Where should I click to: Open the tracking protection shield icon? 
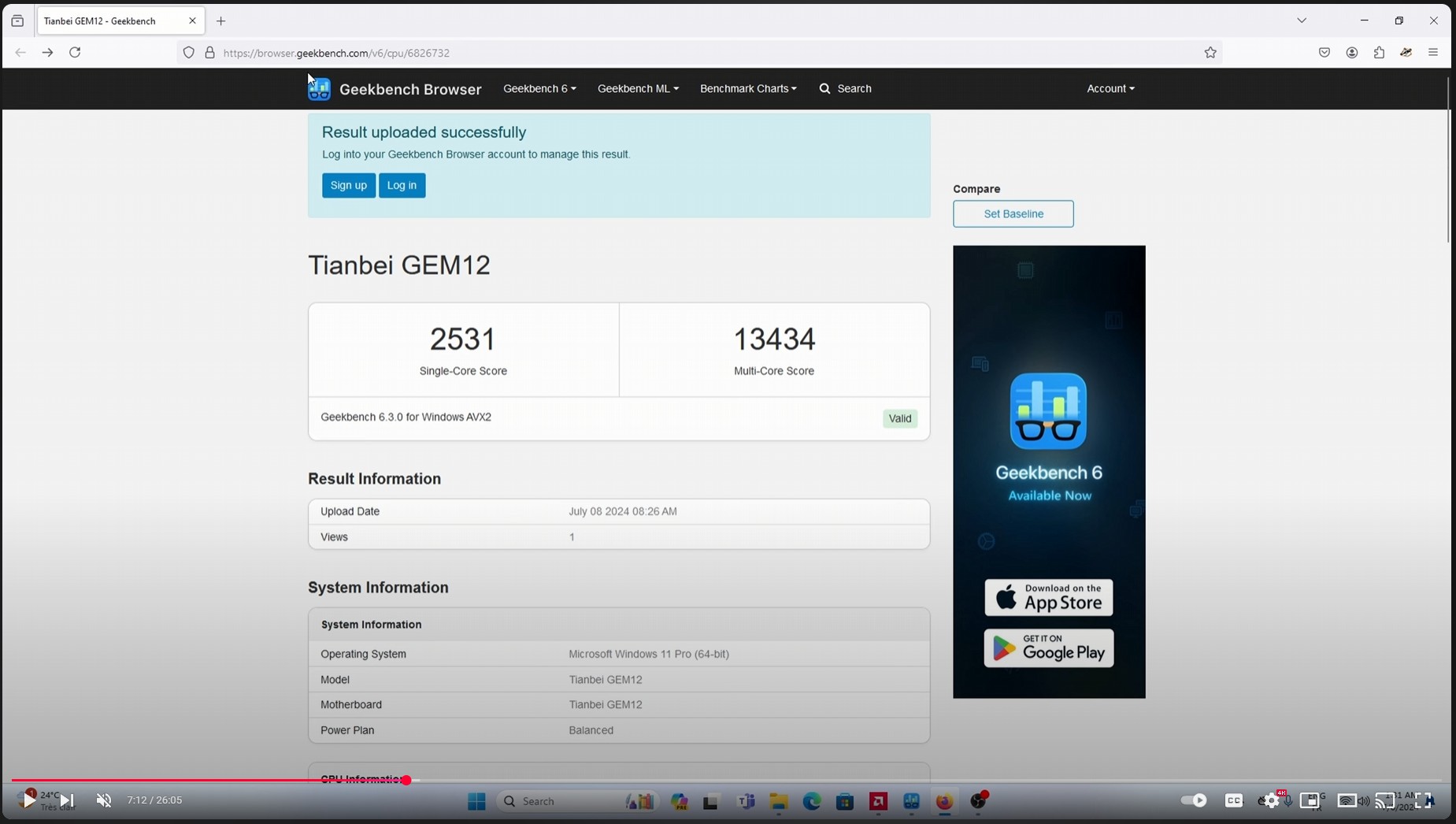189,53
